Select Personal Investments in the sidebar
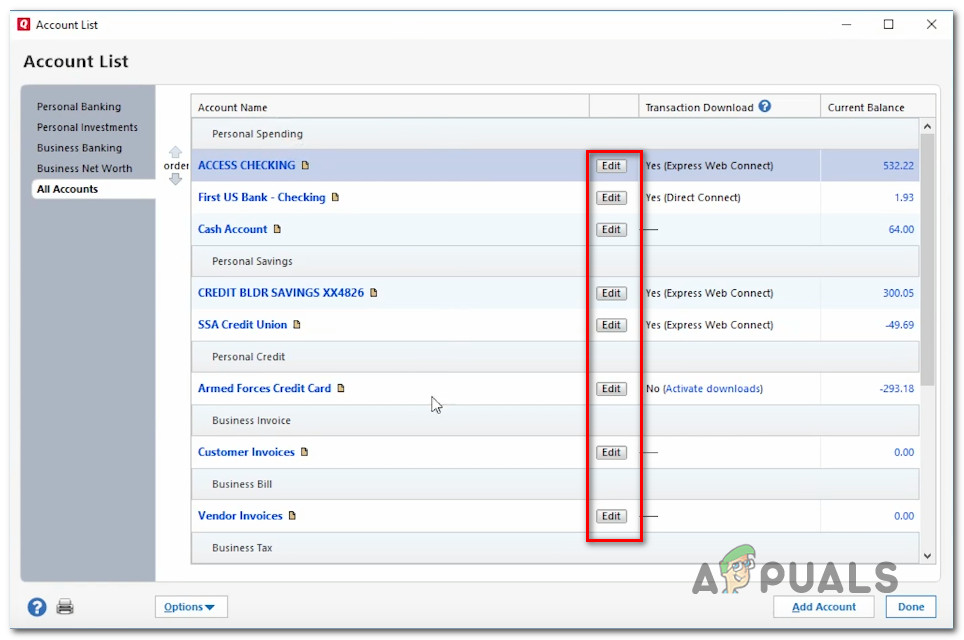The width and height of the screenshot is (964, 640). pyautogui.click(x=86, y=127)
